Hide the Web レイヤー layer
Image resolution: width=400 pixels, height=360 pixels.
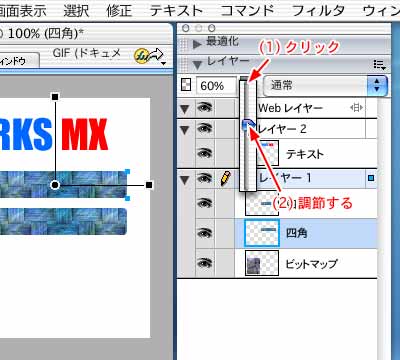[205, 108]
